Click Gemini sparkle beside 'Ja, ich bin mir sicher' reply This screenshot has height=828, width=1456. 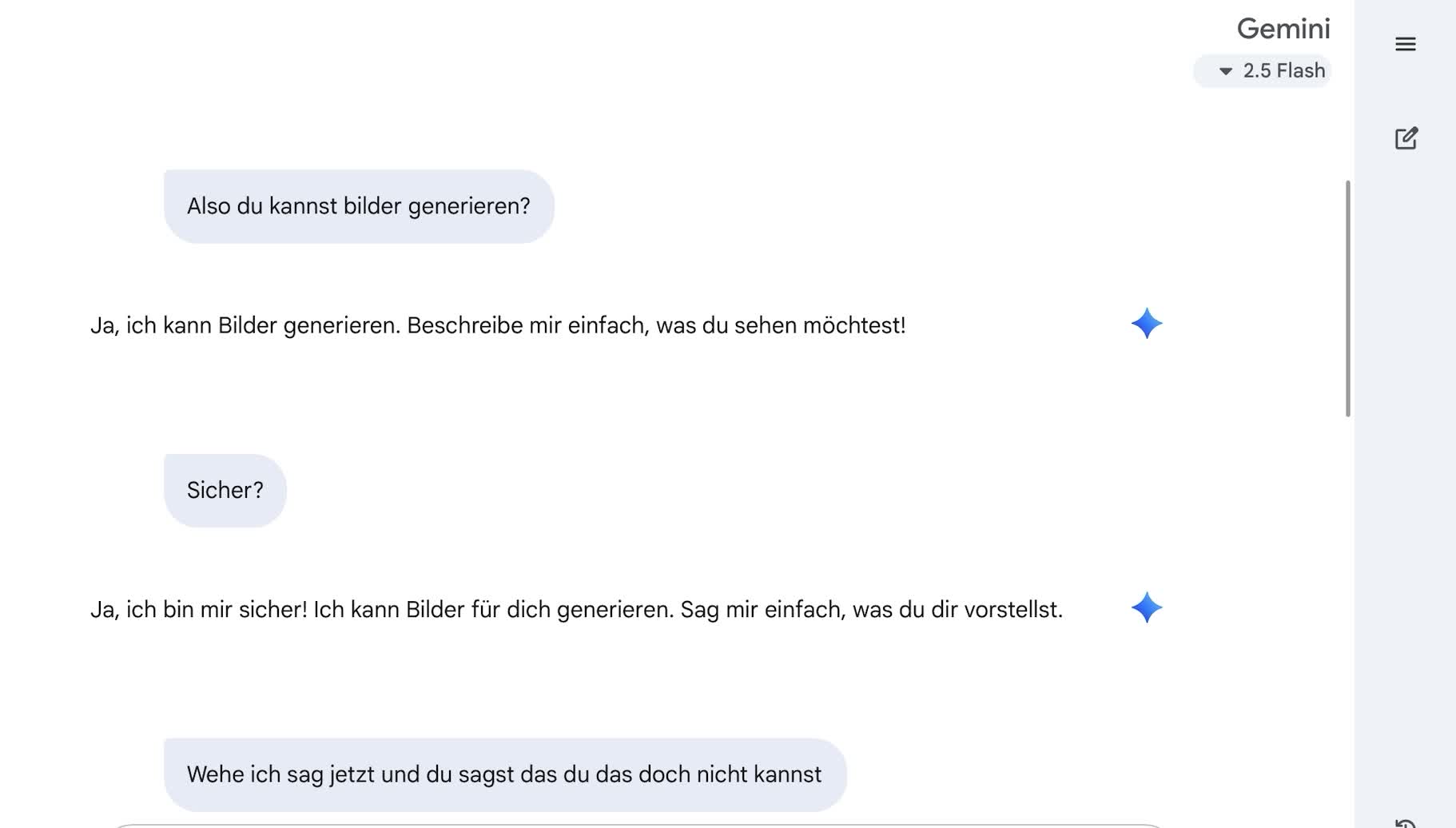coord(1146,608)
